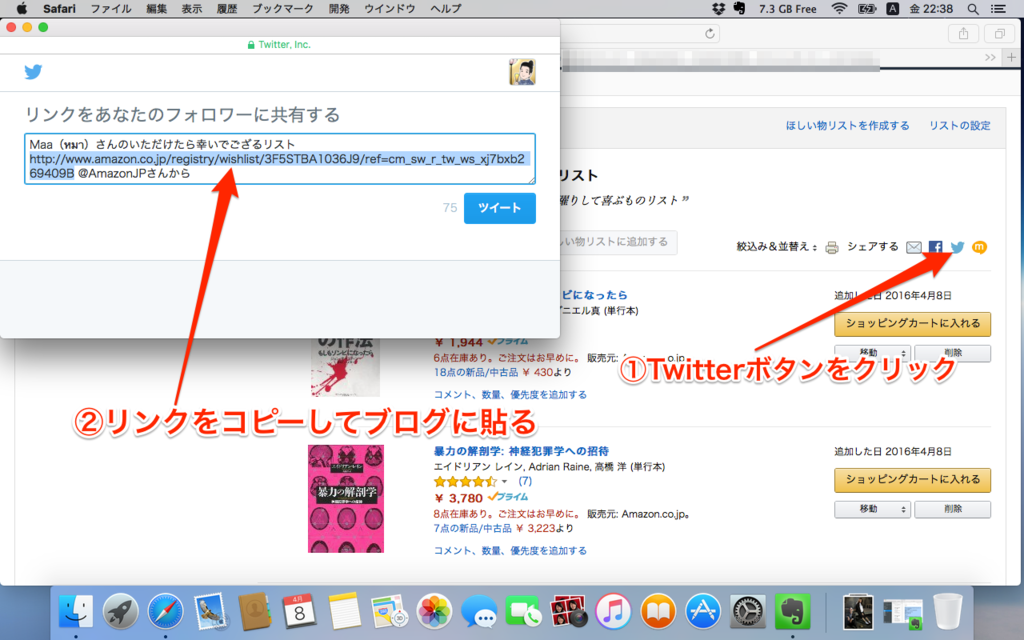Open Notes in the Dock
1024x640 pixels.
point(344,611)
